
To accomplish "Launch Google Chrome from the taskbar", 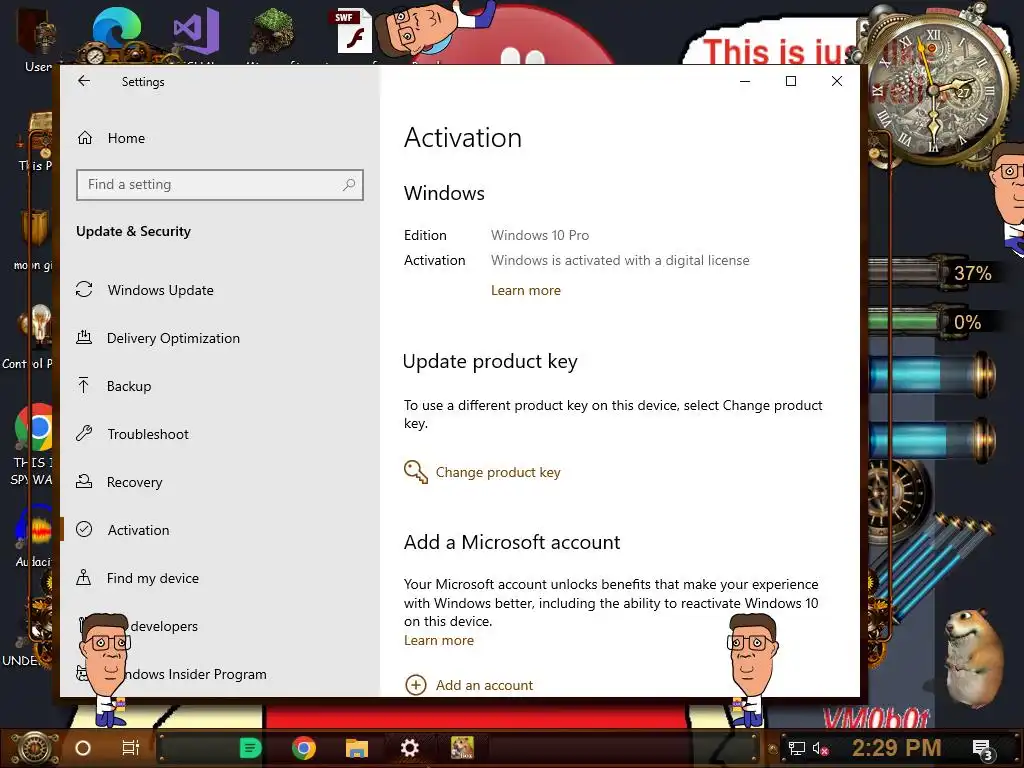I will [304, 748].
